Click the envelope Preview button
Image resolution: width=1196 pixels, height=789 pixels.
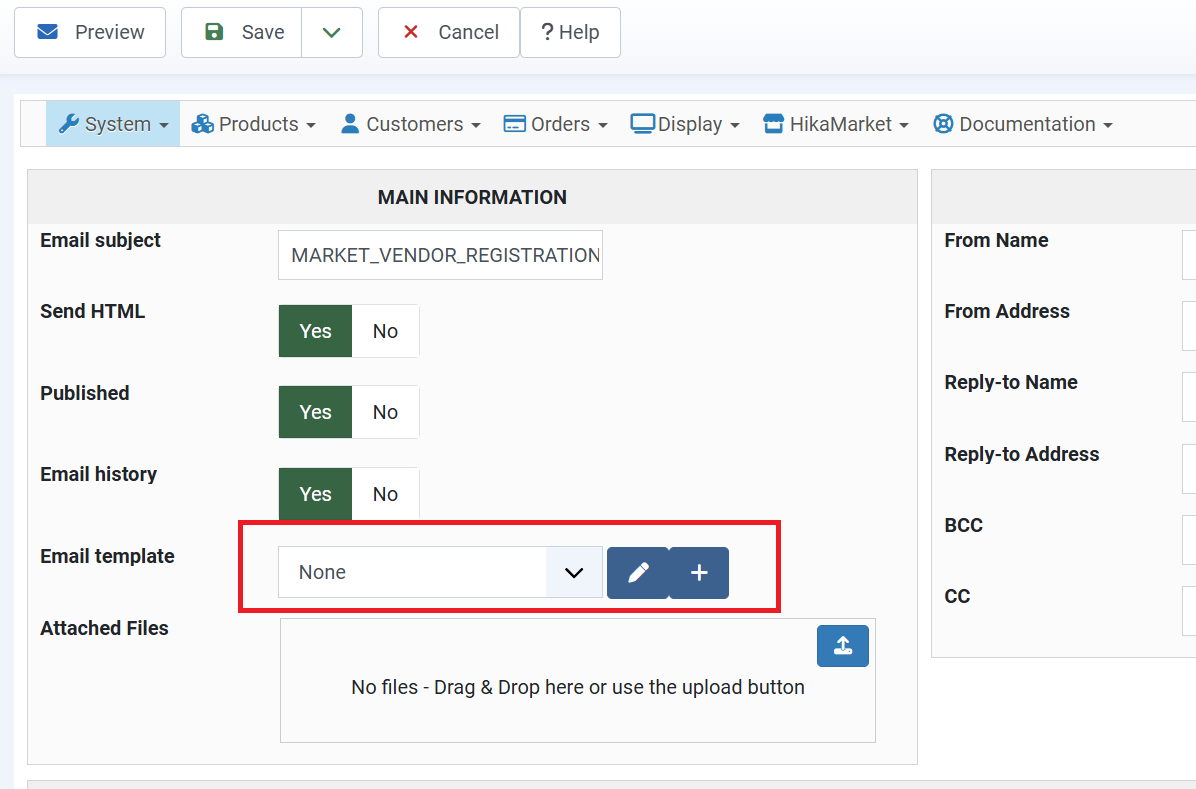[90, 32]
